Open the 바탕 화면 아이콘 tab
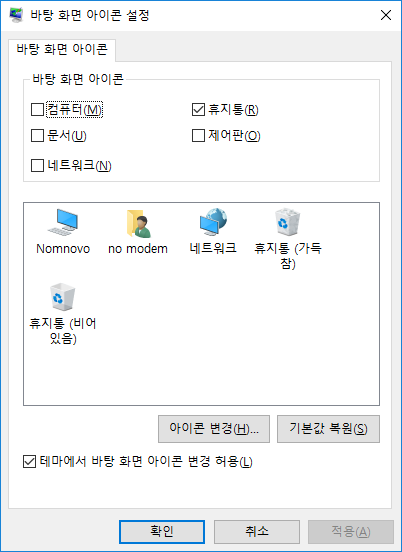Viewport: 402px width, 552px height. click(x=62, y=50)
